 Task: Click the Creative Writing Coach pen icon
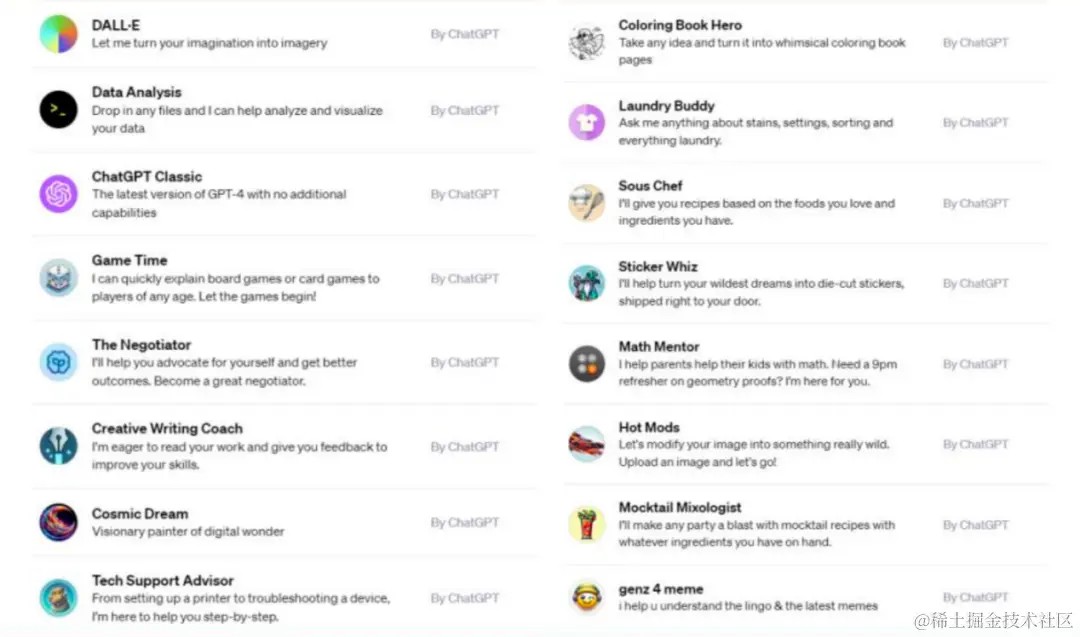59,446
